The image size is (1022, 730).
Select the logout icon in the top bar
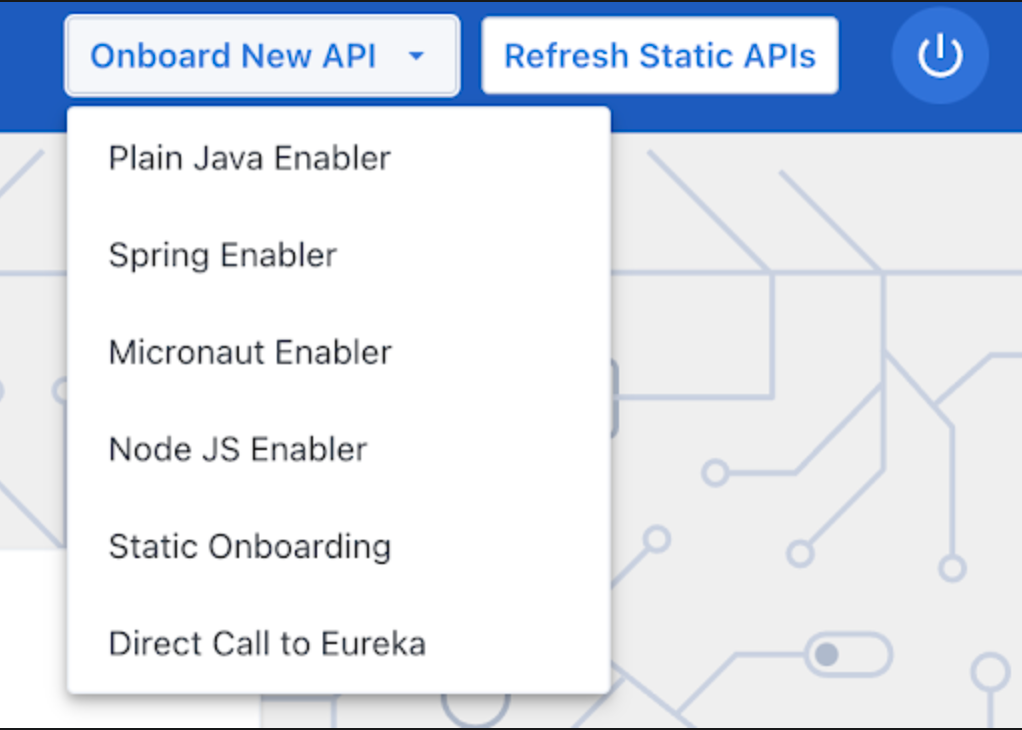(x=938, y=56)
